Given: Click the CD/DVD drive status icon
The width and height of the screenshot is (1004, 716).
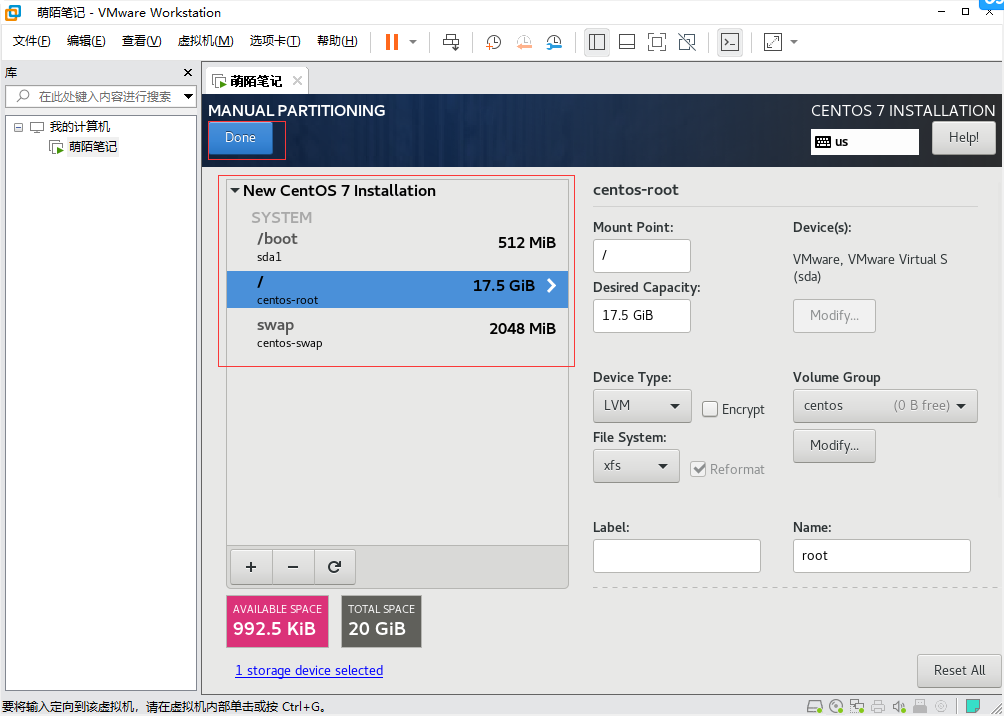Looking at the screenshot, I should point(836,706).
